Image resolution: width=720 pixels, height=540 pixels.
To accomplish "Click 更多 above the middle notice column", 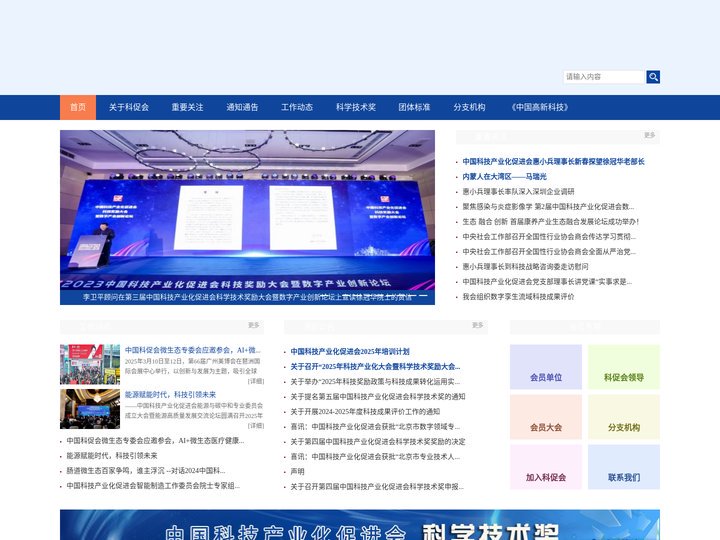I will pyautogui.click(x=478, y=325).
